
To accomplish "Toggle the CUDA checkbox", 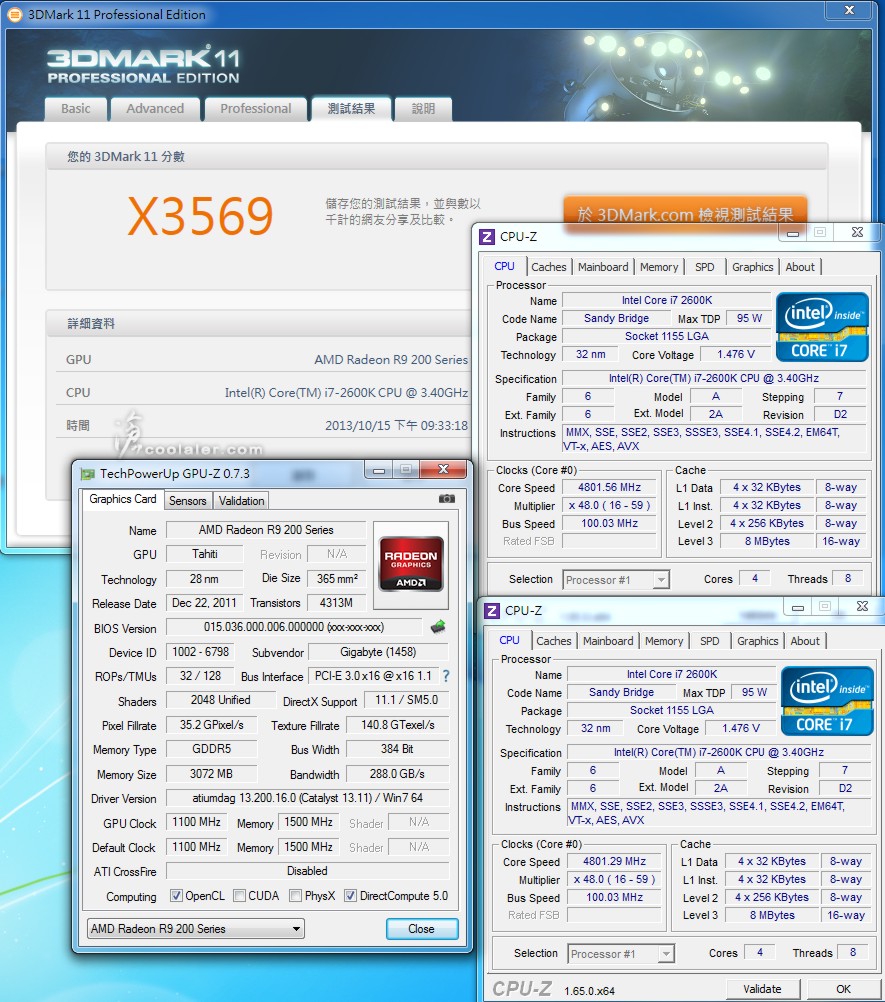I will coord(240,896).
